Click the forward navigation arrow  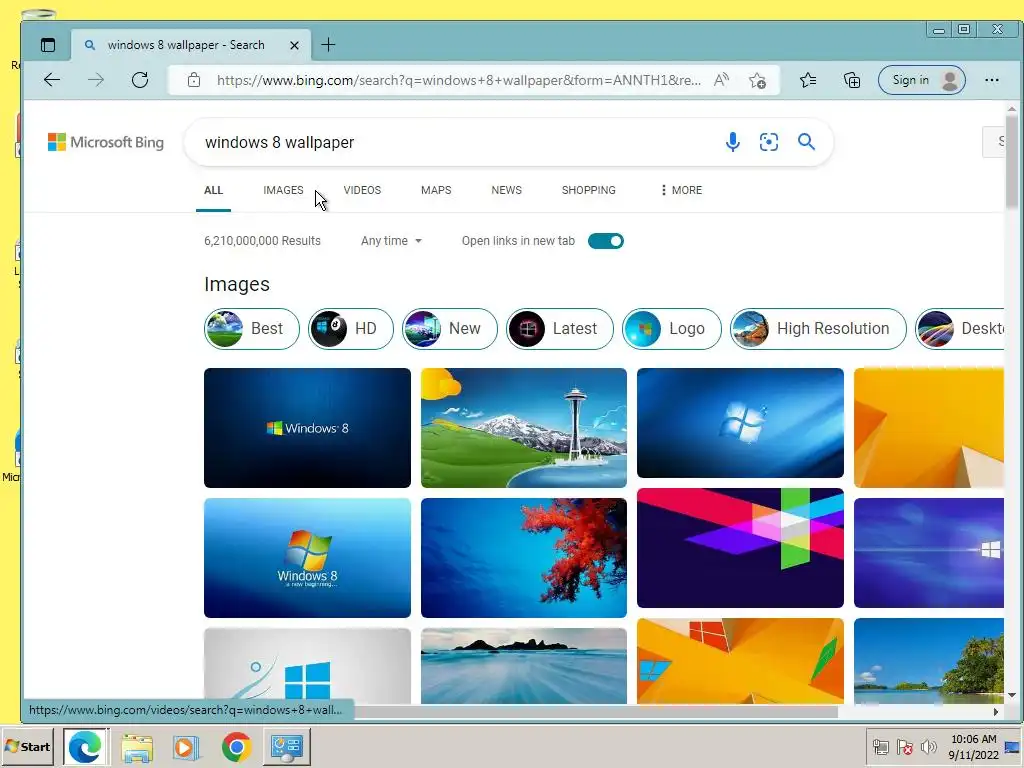96,80
